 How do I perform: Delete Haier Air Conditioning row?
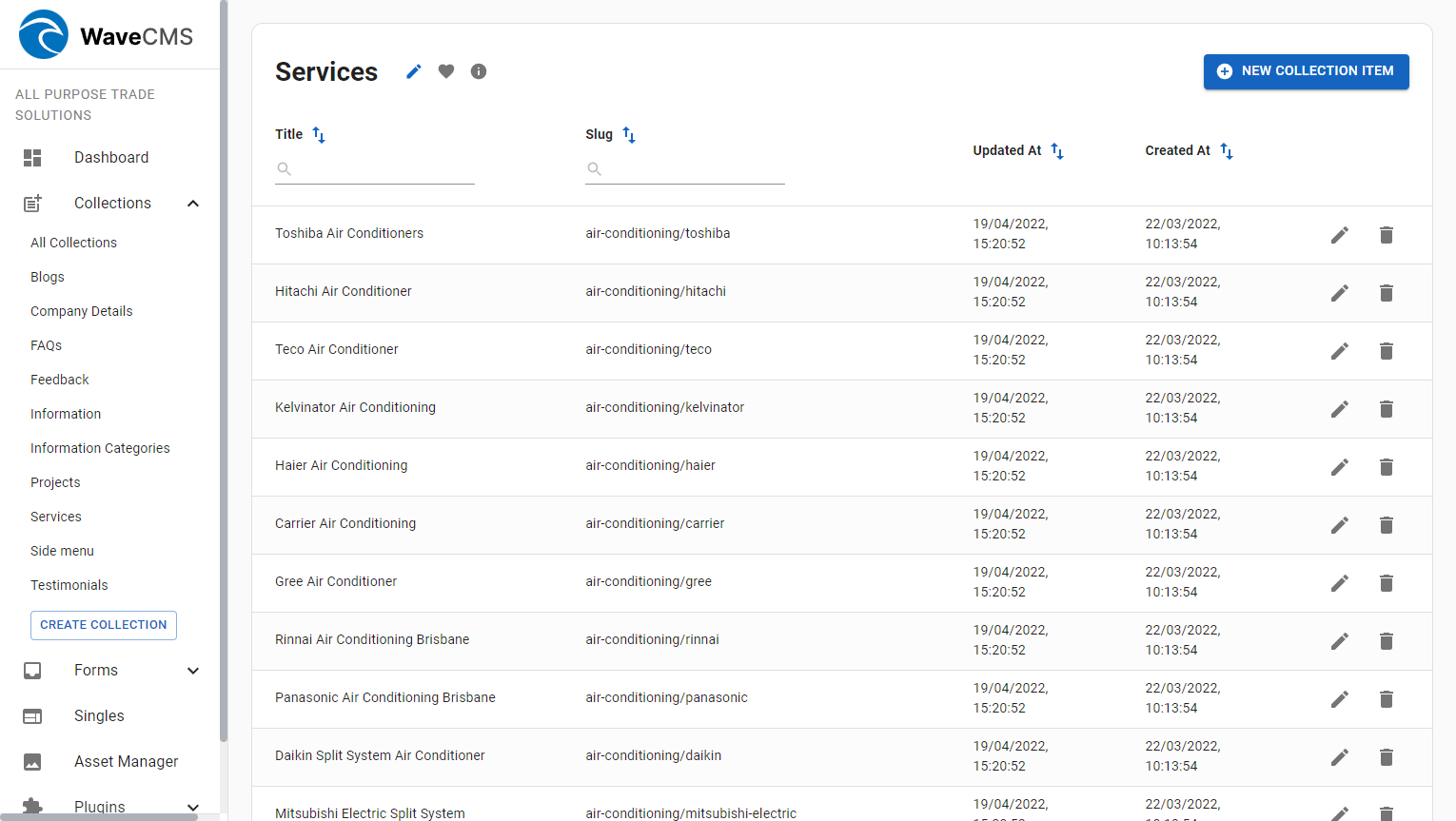[x=1387, y=467]
